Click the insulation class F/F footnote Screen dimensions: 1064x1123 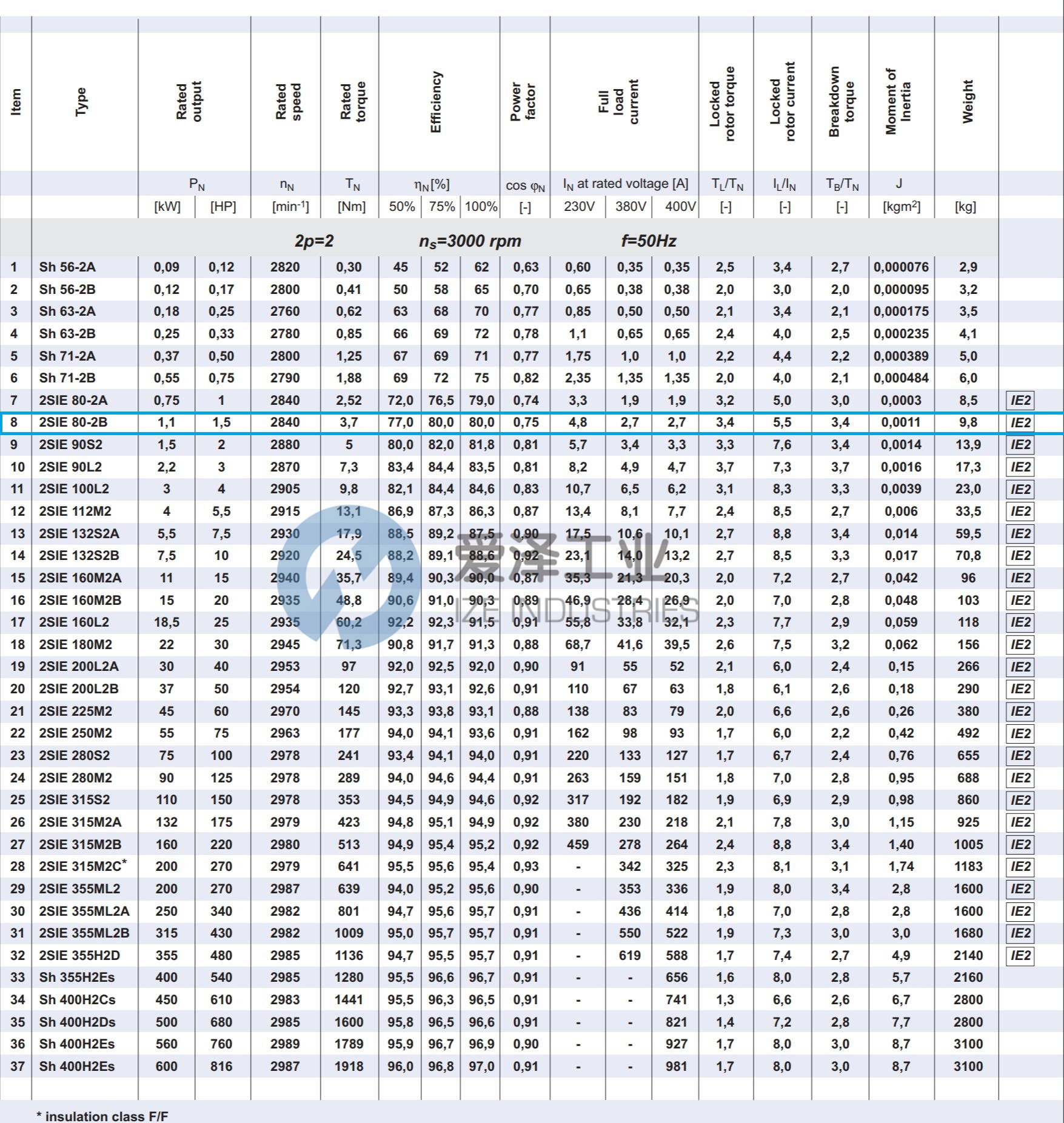[102, 1116]
